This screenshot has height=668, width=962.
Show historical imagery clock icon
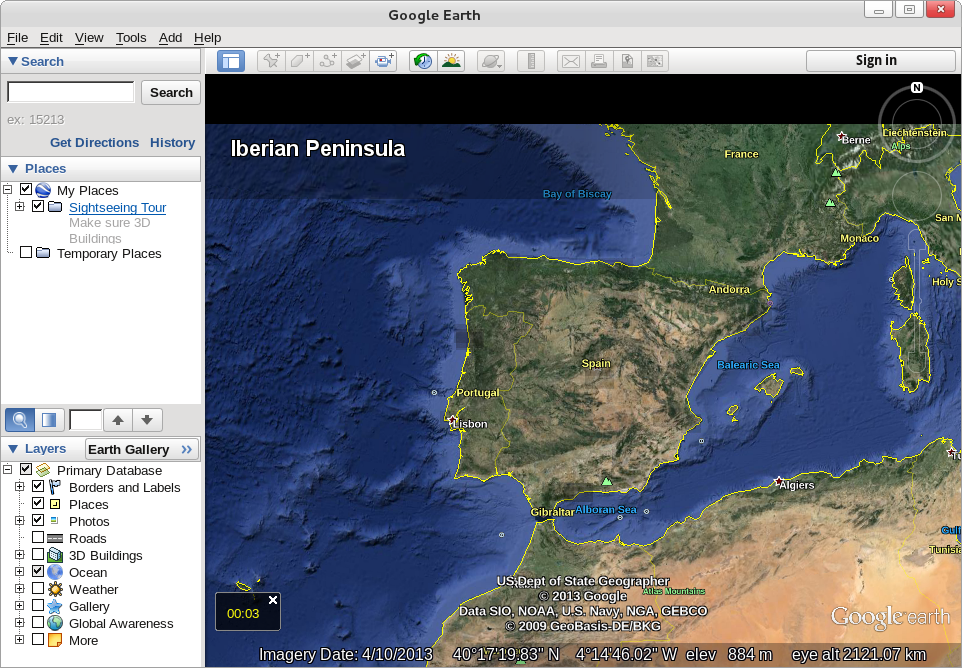click(x=423, y=61)
